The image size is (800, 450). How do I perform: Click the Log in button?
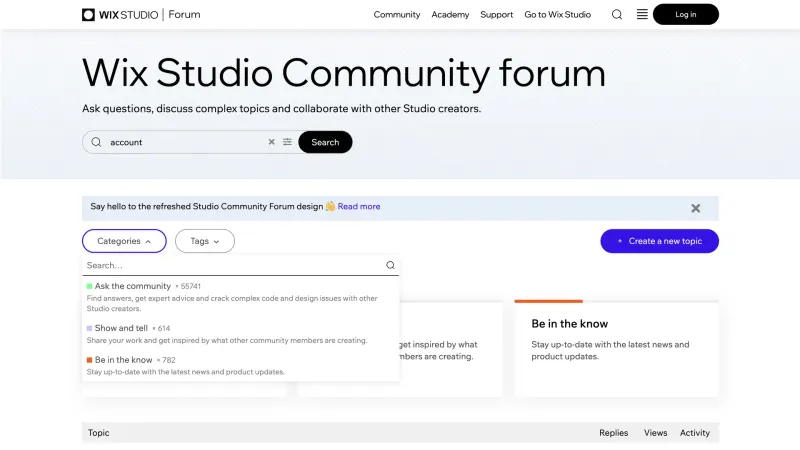coord(686,14)
